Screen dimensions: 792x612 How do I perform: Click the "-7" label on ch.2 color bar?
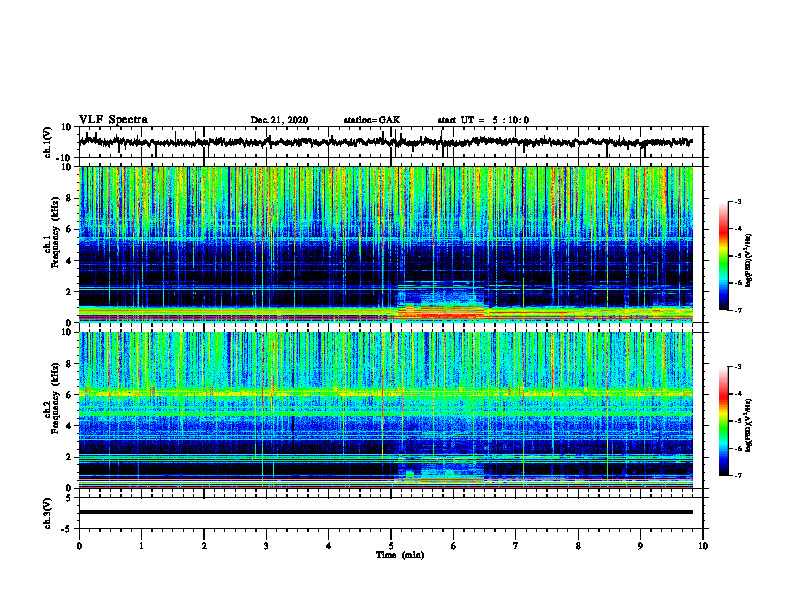tap(738, 475)
